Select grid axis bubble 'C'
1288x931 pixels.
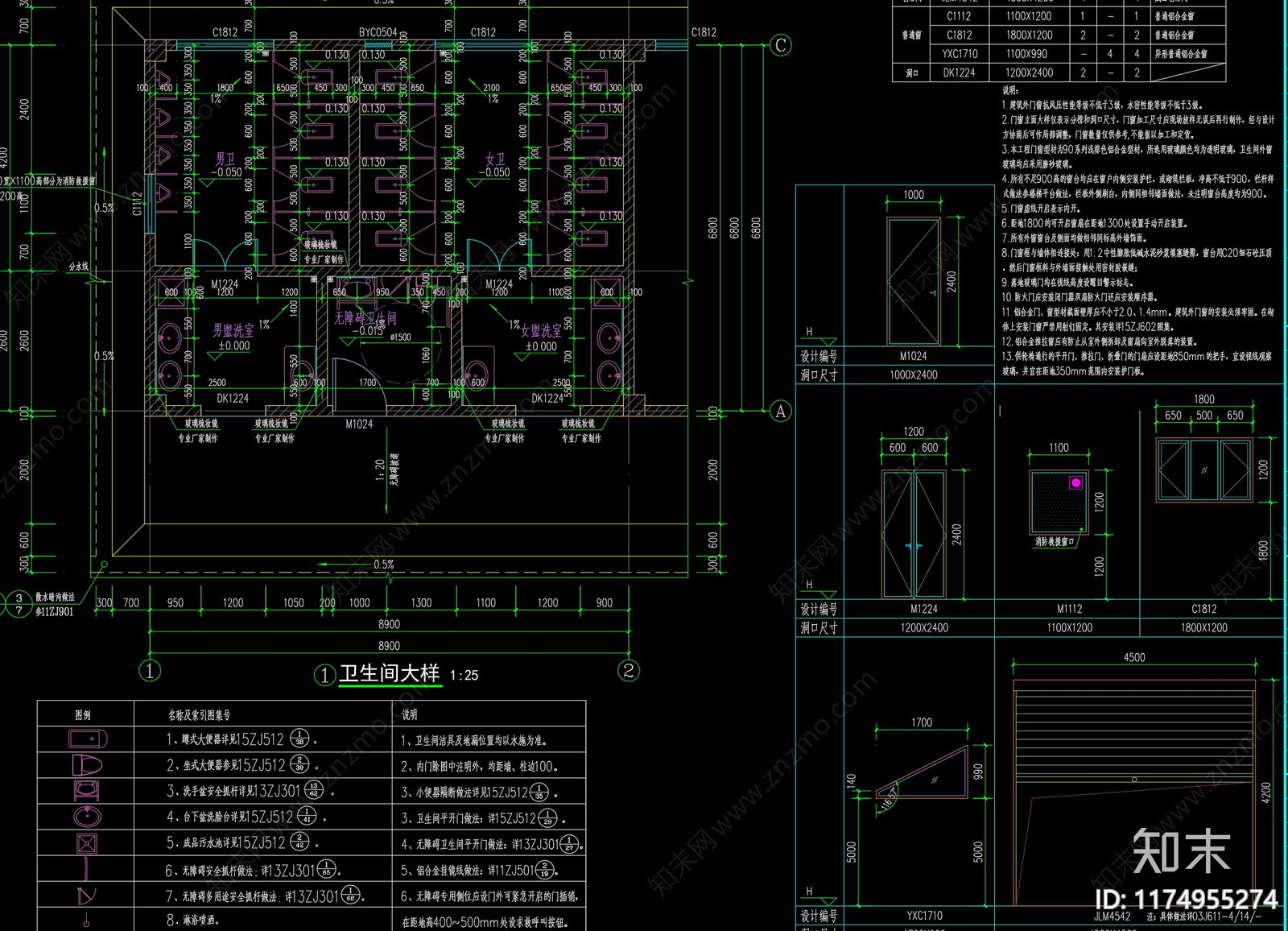780,44
